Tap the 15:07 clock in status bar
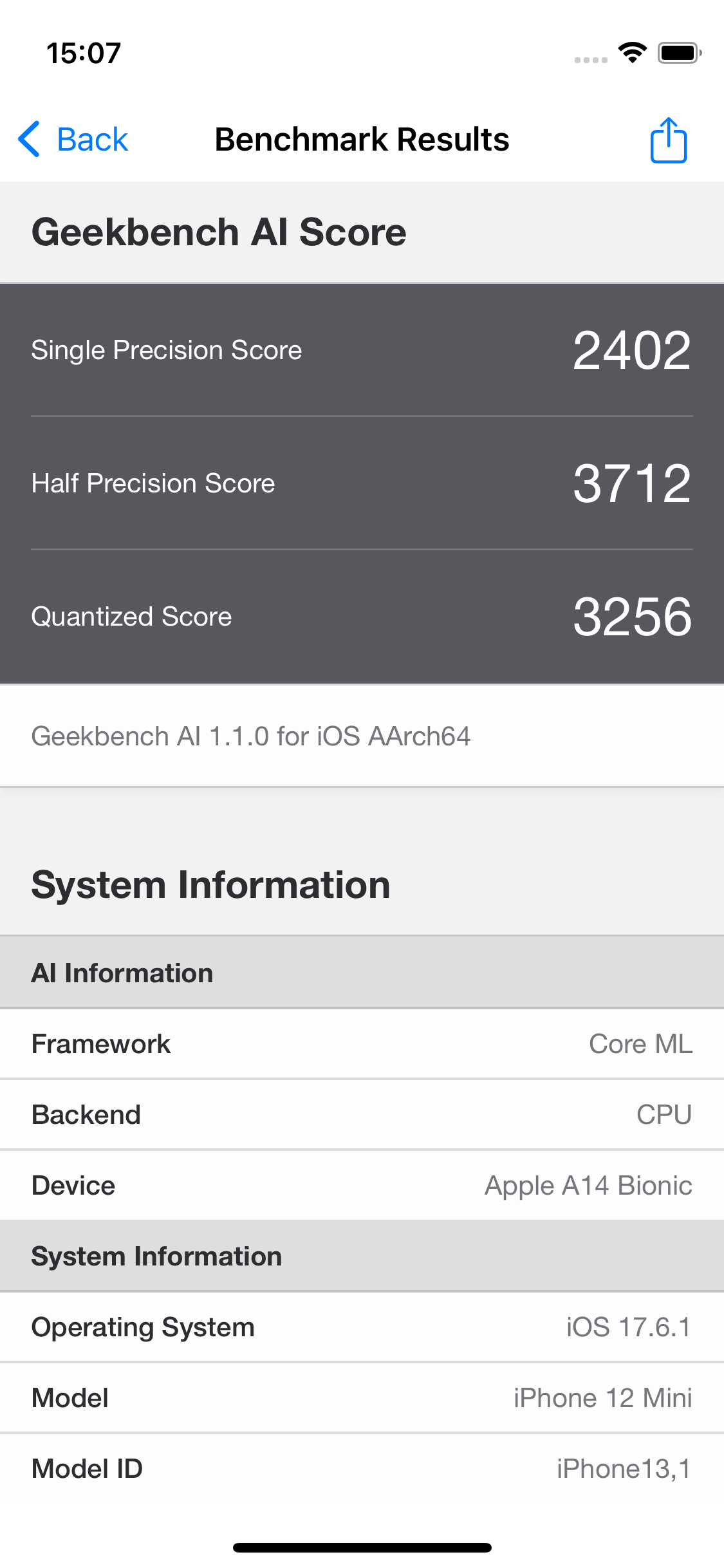The height and width of the screenshot is (1568, 724). click(84, 53)
